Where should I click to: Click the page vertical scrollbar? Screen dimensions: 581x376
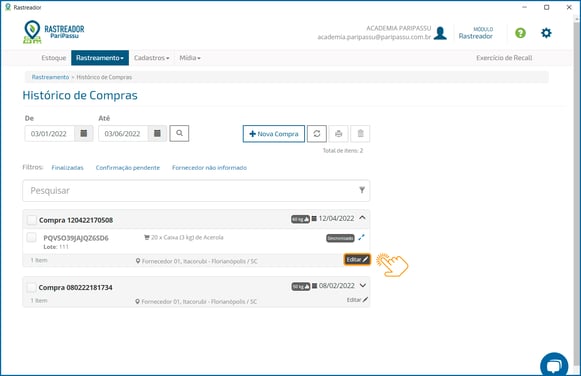(577, 193)
